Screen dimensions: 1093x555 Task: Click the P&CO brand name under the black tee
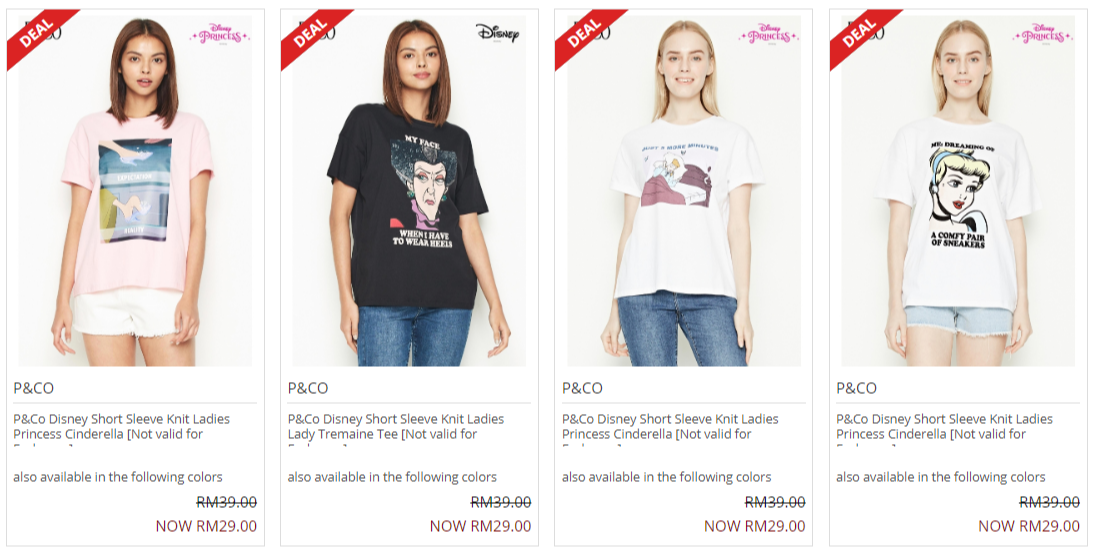click(x=307, y=388)
